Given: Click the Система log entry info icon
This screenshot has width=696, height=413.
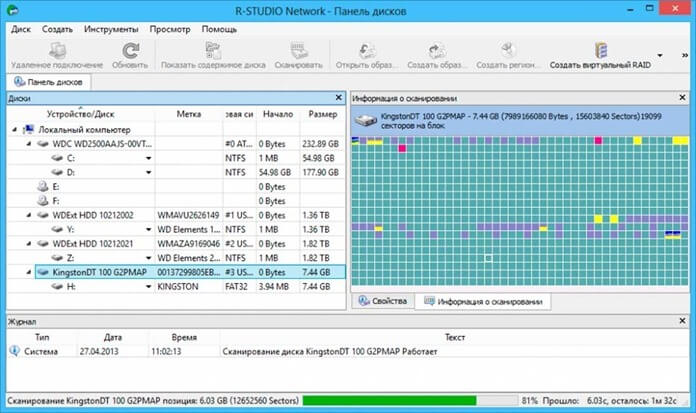Looking at the screenshot, I should 14,351.
